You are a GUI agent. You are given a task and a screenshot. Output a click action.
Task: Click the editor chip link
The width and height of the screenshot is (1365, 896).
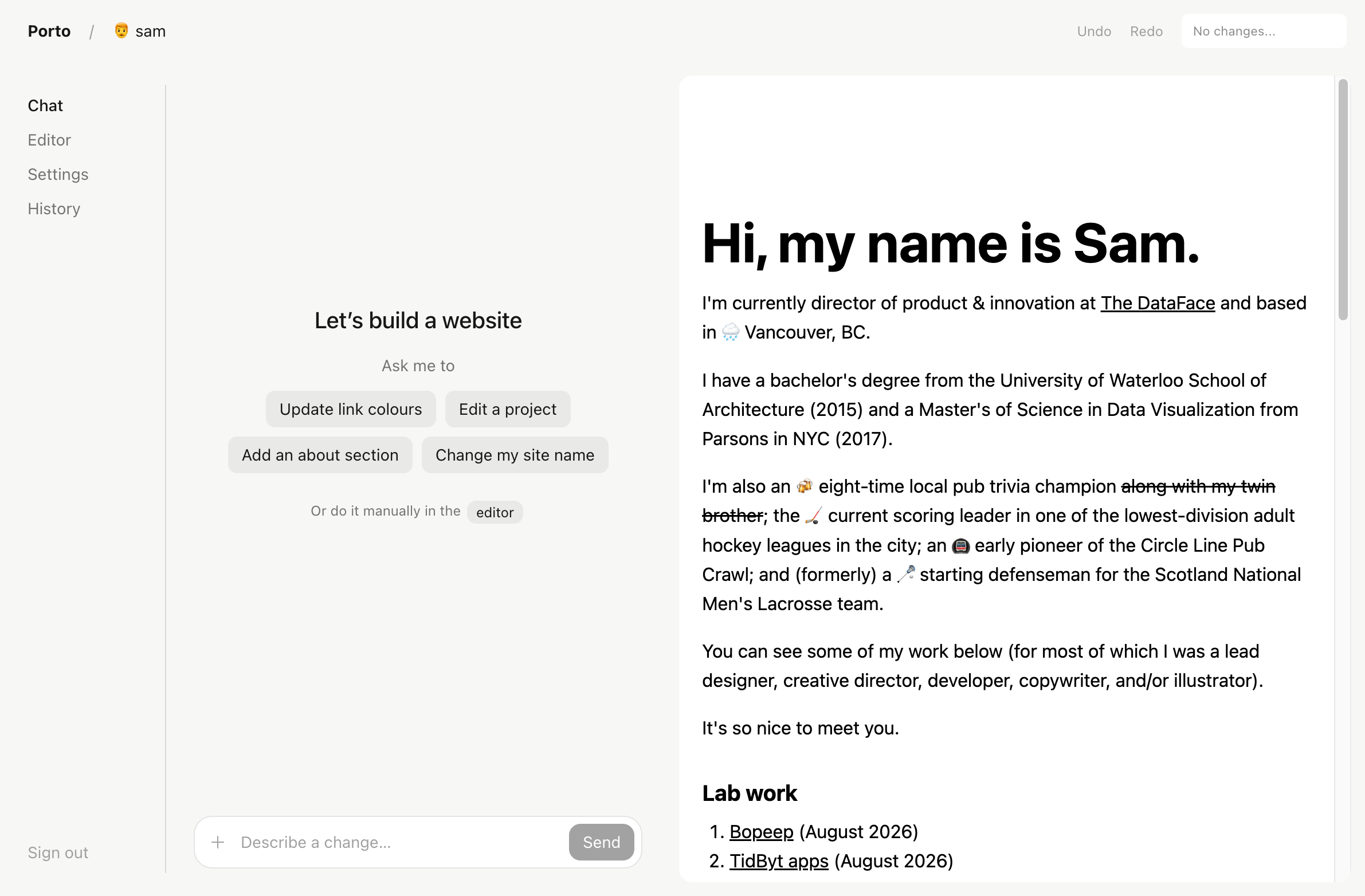[495, 512]
